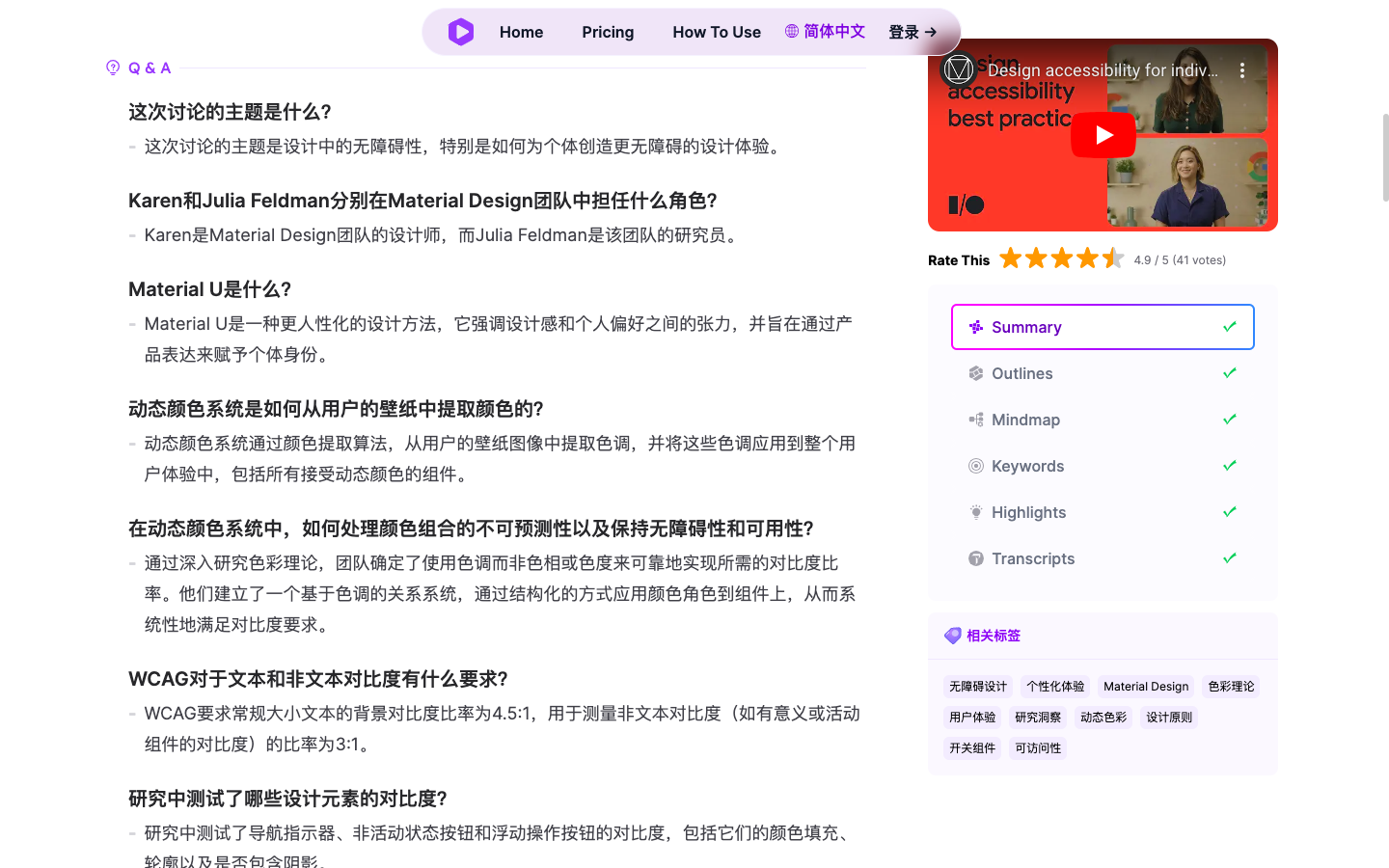Open the YouTube video options menu
The height and width of the screenshot is (868, 1389).
(x=1242, y=70)
